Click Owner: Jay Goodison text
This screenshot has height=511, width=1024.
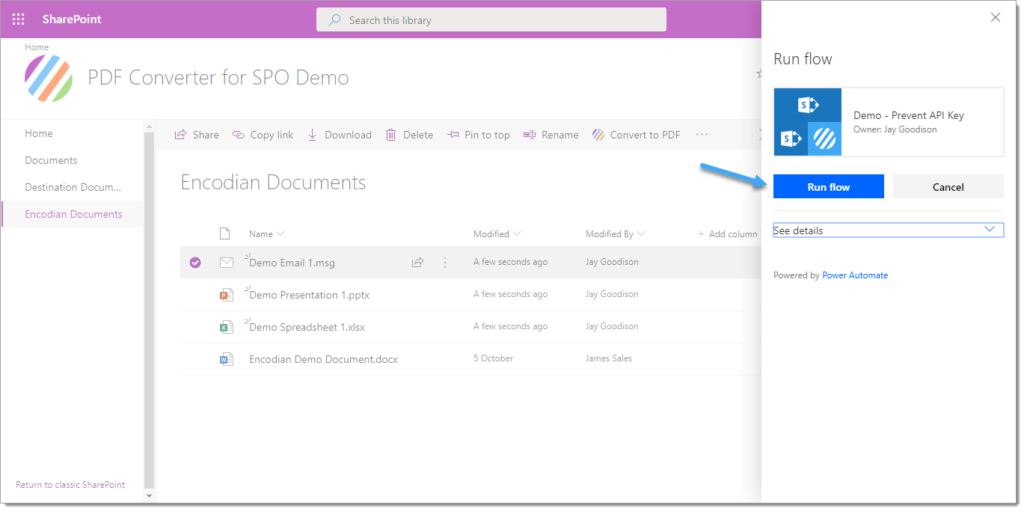[895, 129]
